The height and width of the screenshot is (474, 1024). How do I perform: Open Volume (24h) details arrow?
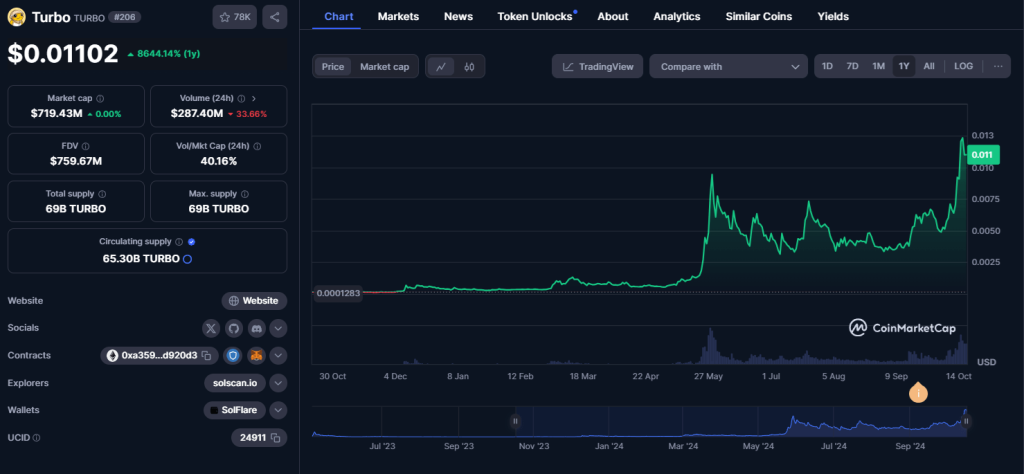pyautogui.click(x=253, y=99)
